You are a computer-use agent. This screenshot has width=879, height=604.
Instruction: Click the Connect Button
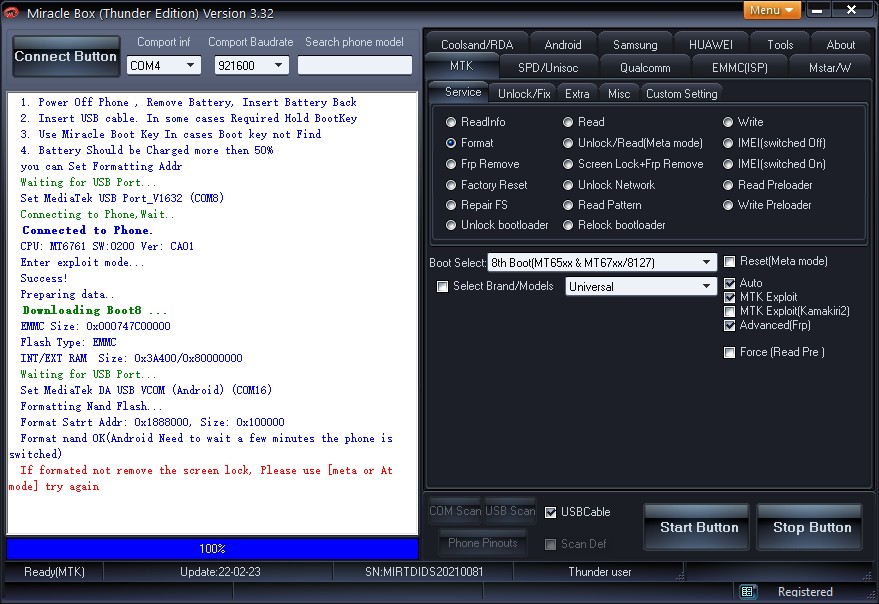66,56
